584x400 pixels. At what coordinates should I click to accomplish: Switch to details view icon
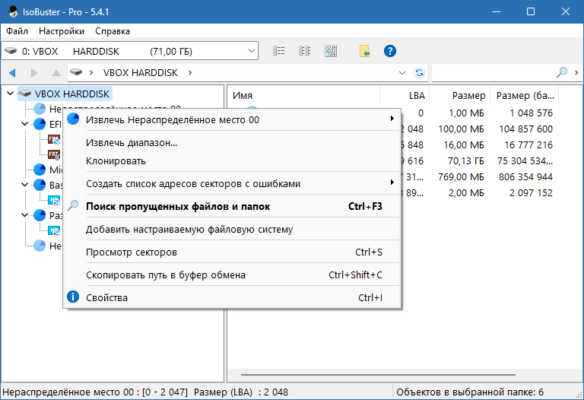point(305,51)
